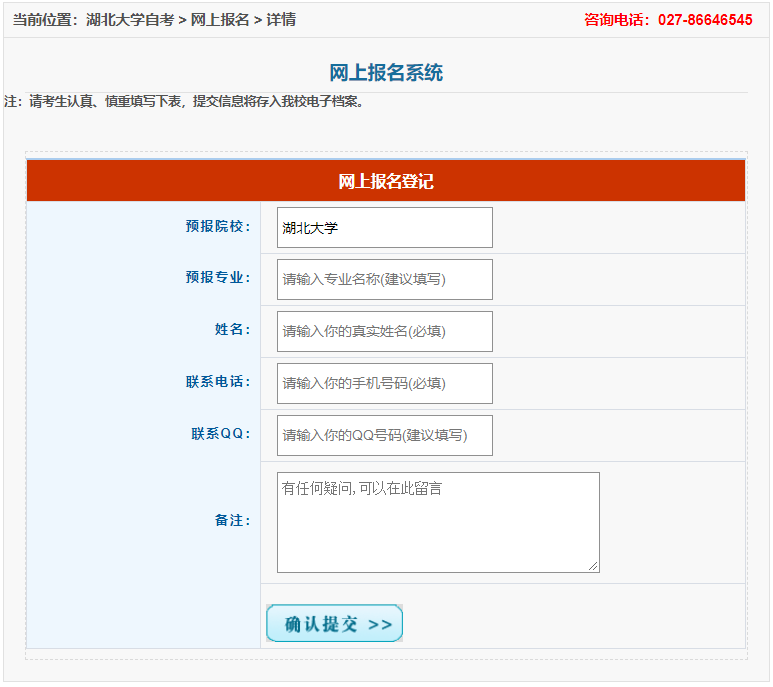
Task: Focus the 预报专业 major name input
Action: click(x=385, y=279)
